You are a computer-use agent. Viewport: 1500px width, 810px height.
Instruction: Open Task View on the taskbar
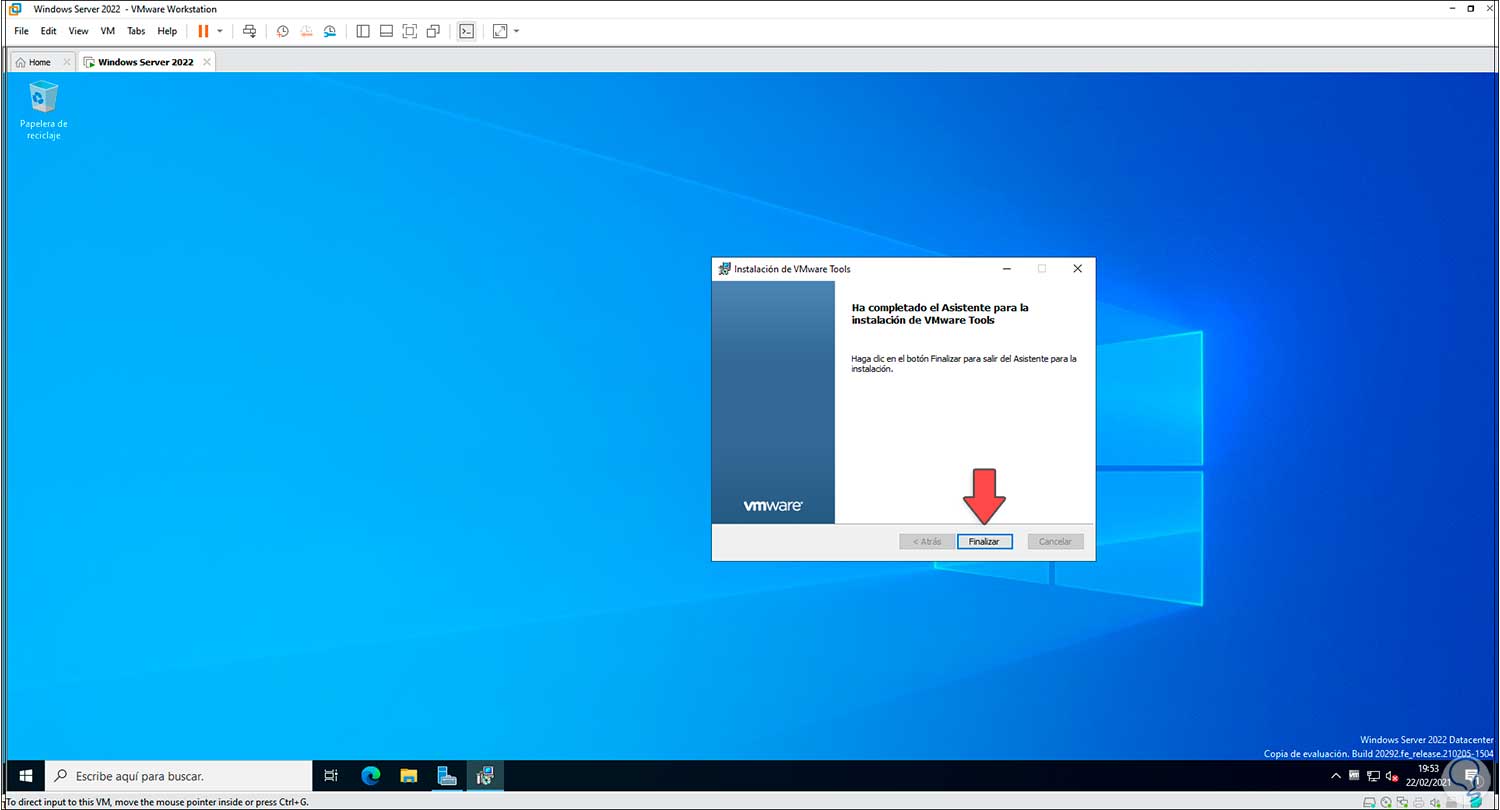click(x=332, y=775)
